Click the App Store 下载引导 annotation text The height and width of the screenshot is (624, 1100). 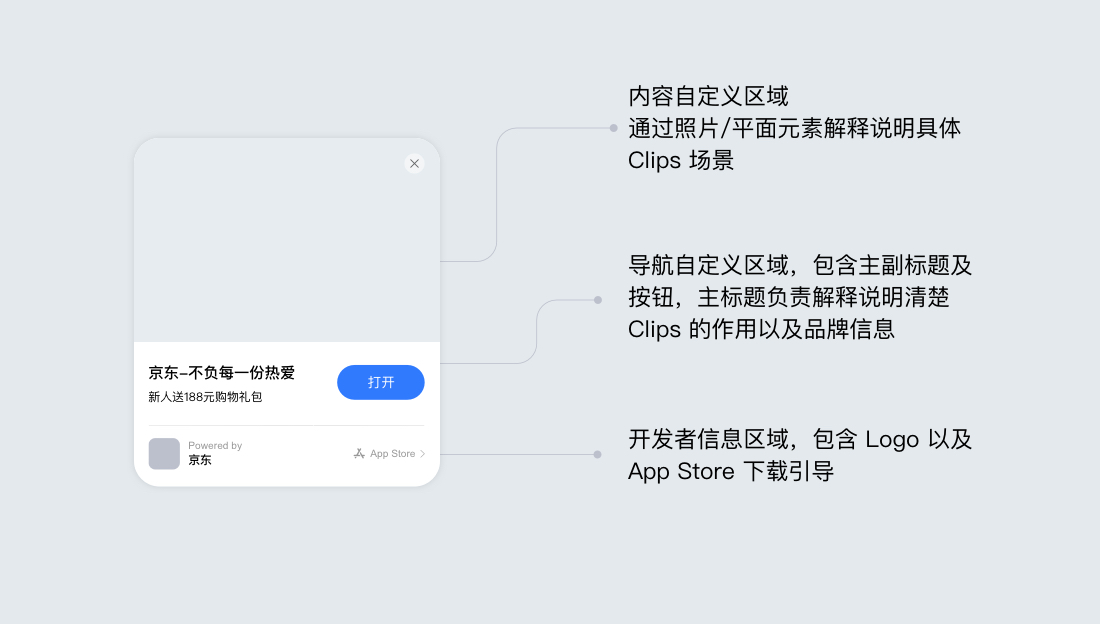(x=731, y=472)
